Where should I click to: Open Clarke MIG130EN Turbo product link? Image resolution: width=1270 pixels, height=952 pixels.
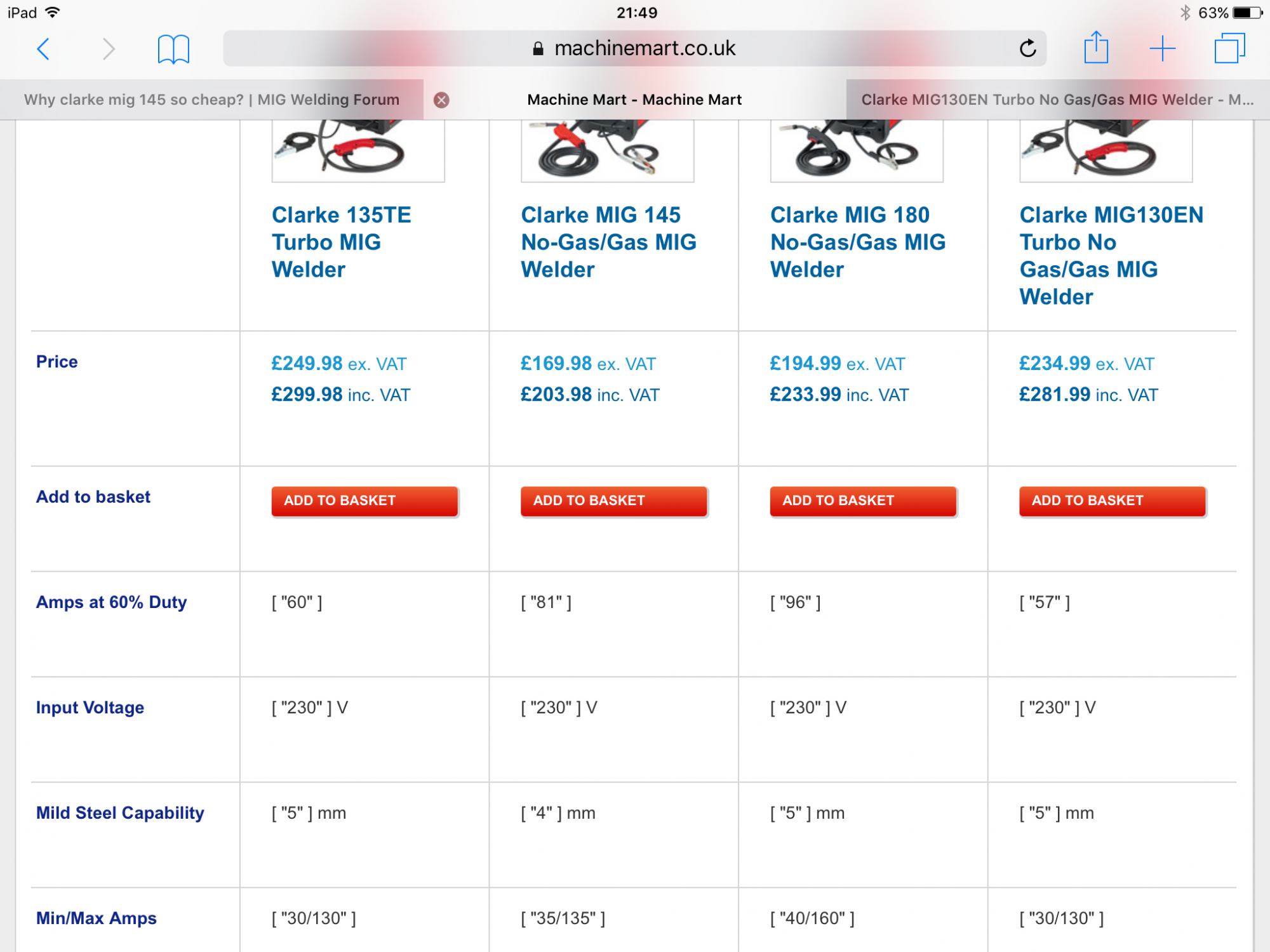pyautogui.click(x=1111, y=256)
